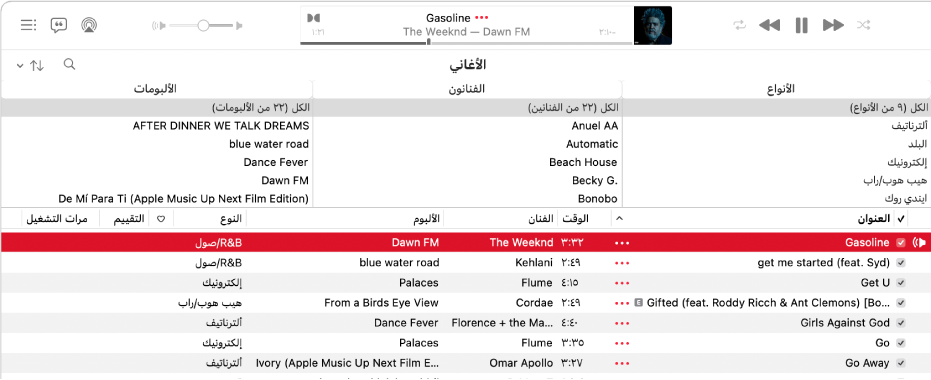Open the AirPlay output icon
The height and width of the screenshot is (380, 931).
(89, 25)
